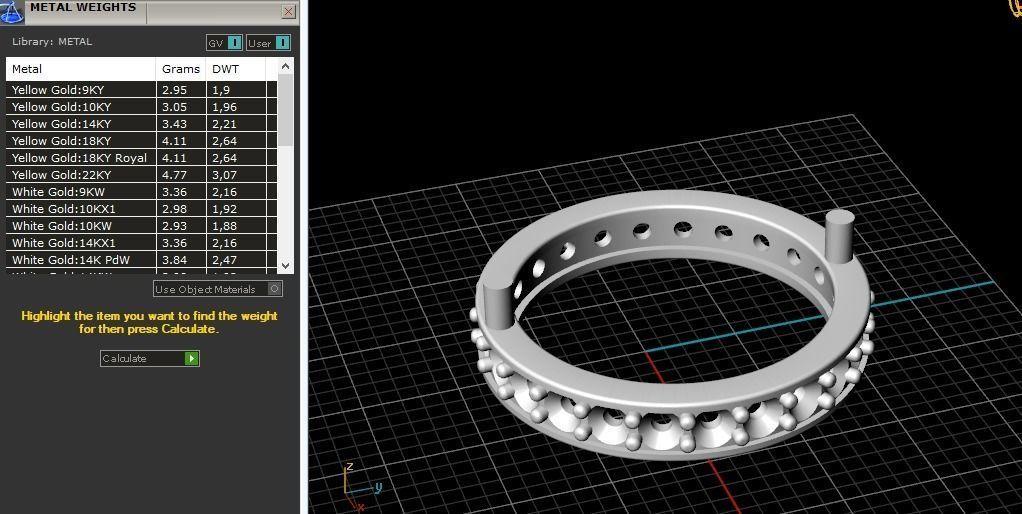Screen dimensions: 1022x514
Task: Select the Yellow Gold:18KY Royal row
Action: click(x=141, y=158)
